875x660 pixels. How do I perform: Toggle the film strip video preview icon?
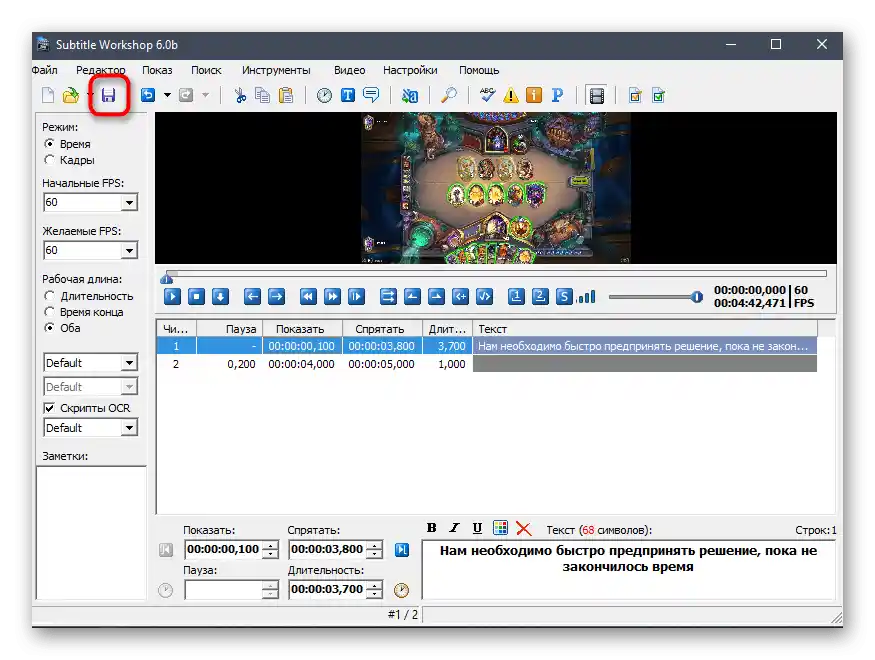coord(597,96)
